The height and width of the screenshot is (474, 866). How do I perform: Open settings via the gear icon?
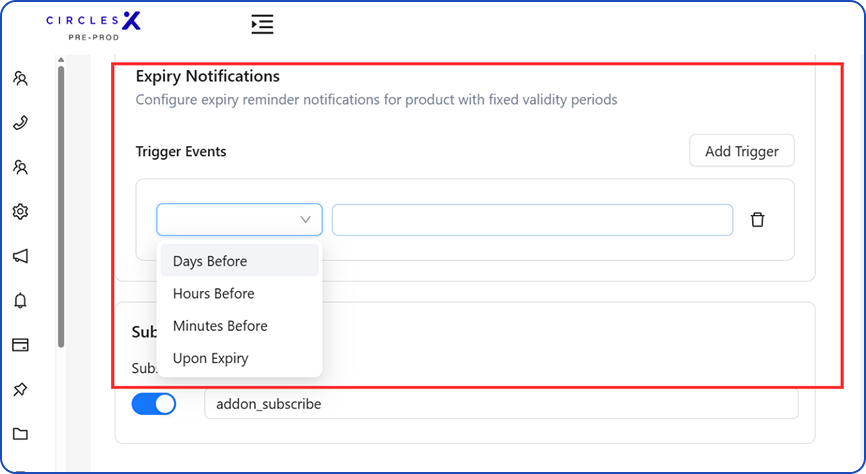pos(20,211)
